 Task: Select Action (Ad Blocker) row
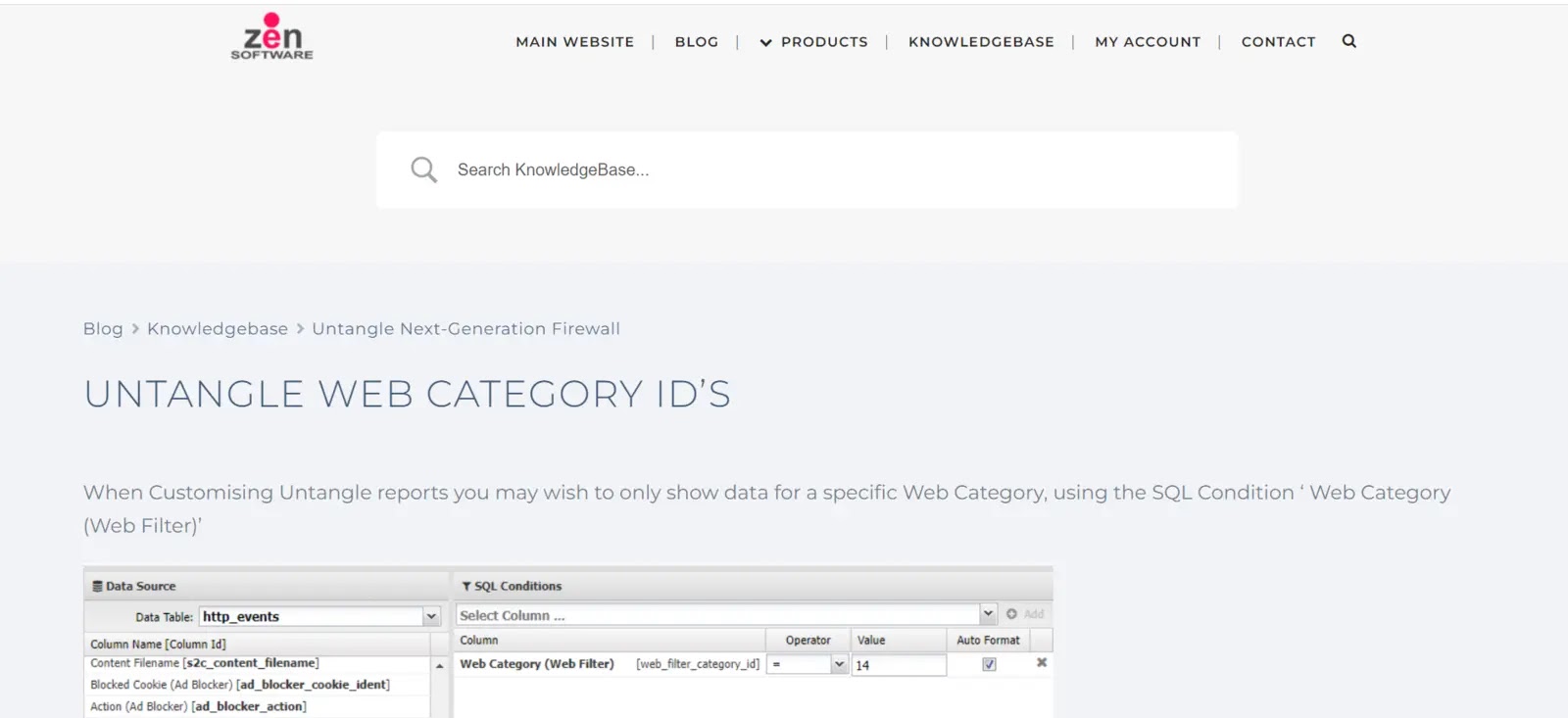pos(257,706)
